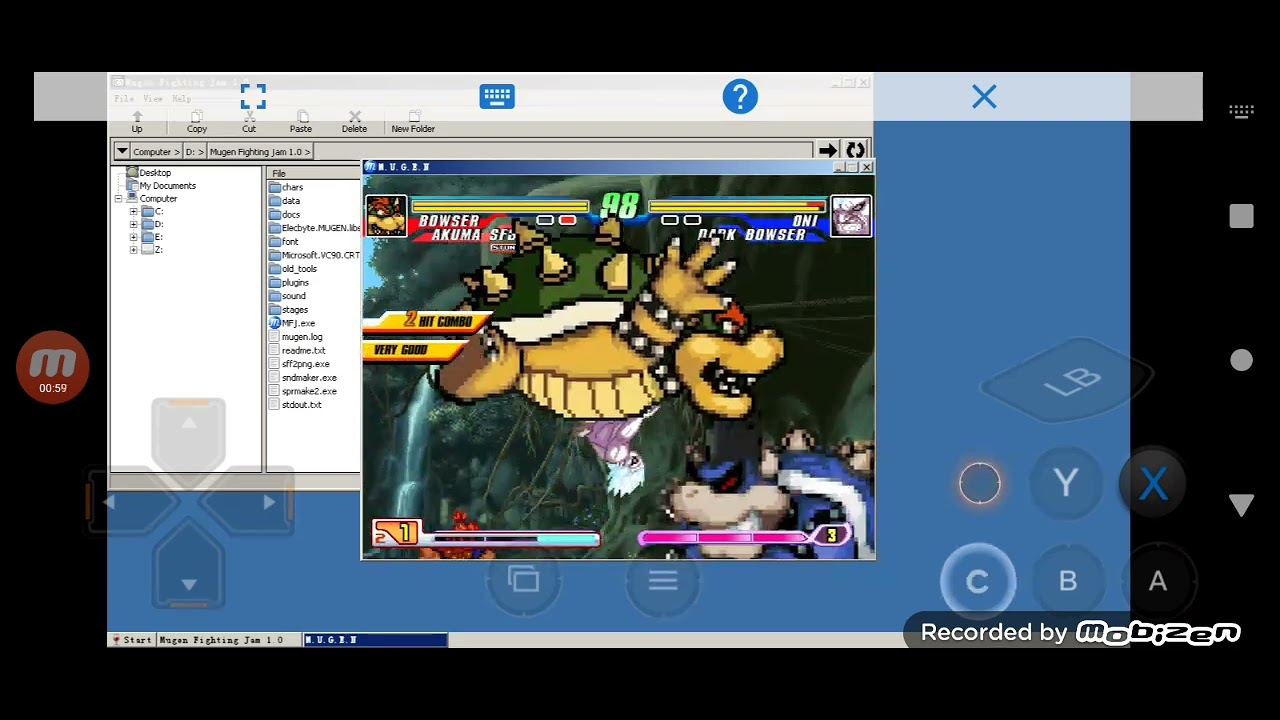Click the File column header
The width and height of the screenshot is (1280, 720).
(314, 173)
